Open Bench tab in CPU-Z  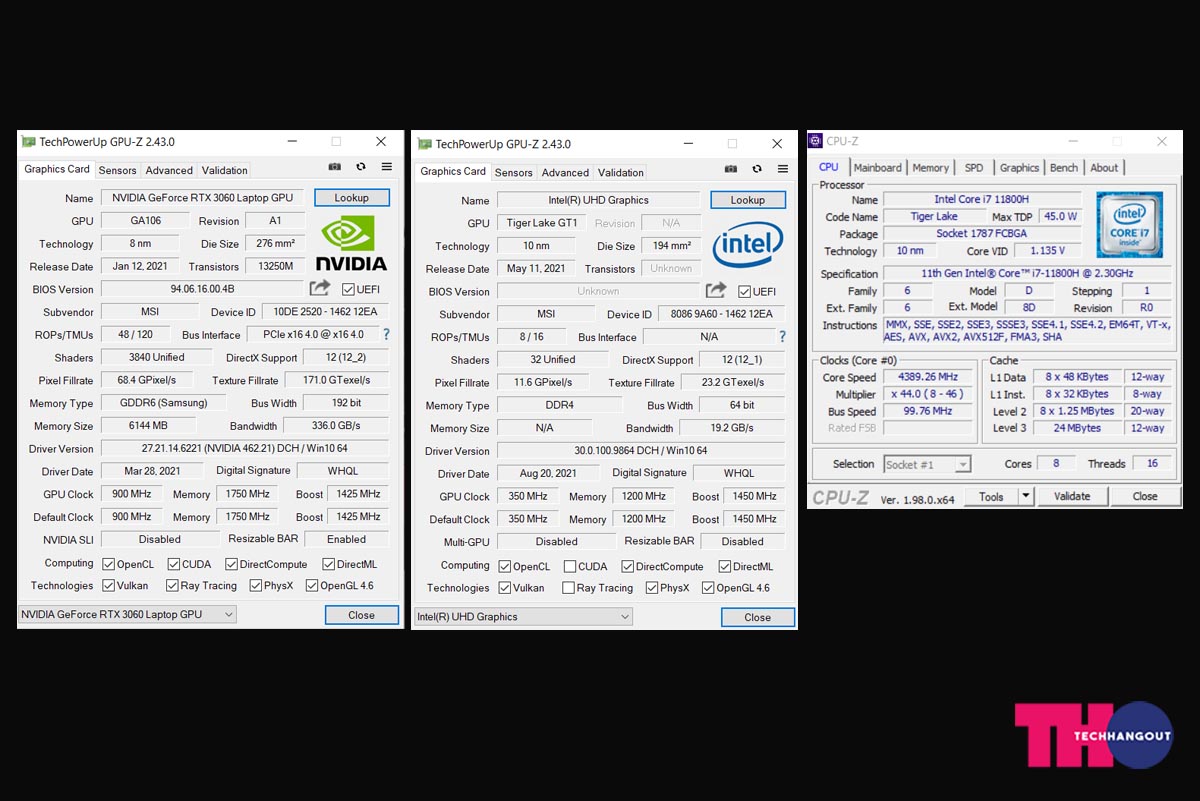tap(1064, 168)
